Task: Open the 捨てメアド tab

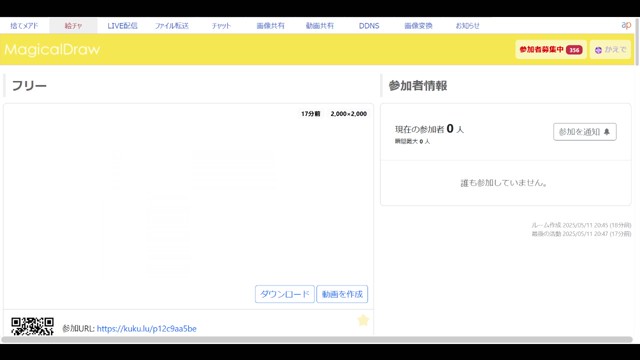Action: (24, 26)
